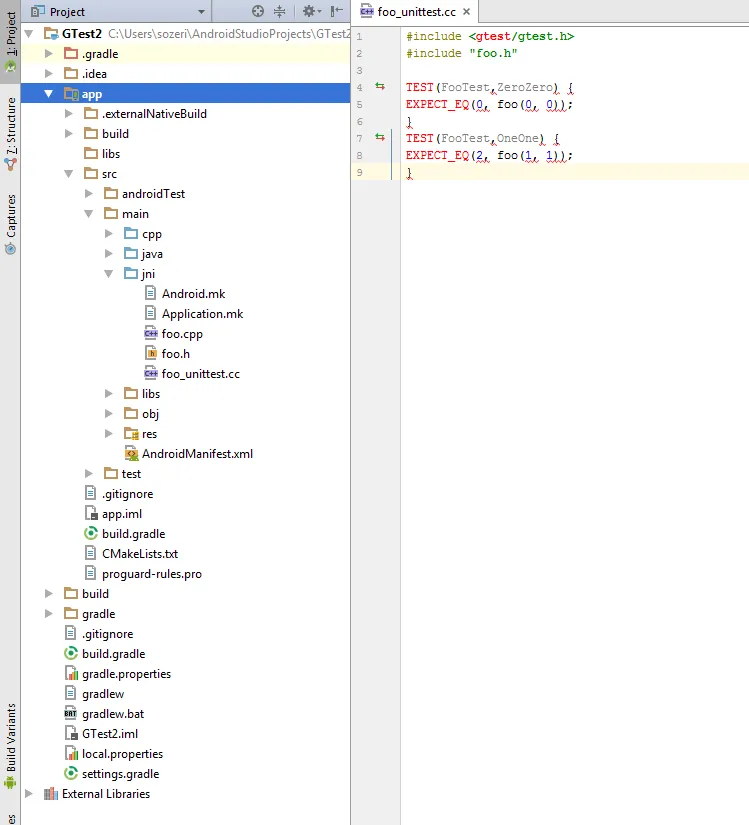
Task: Click the scroll-from-source target icon
Action: point(258,11)
